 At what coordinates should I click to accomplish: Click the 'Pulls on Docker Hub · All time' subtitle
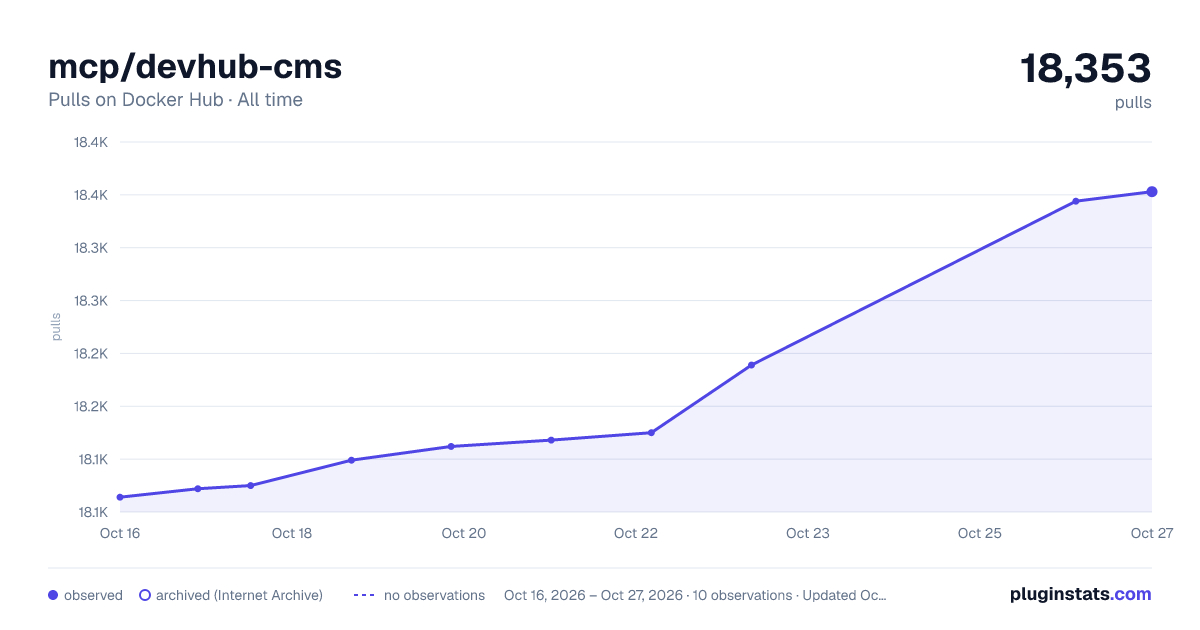[x=175, y=100]
